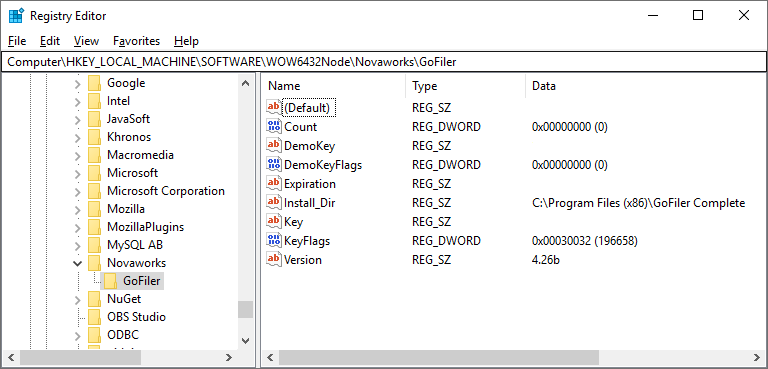Click the Khronos folder icon
This screenshot has height=369, width=768.
(95, 137)
